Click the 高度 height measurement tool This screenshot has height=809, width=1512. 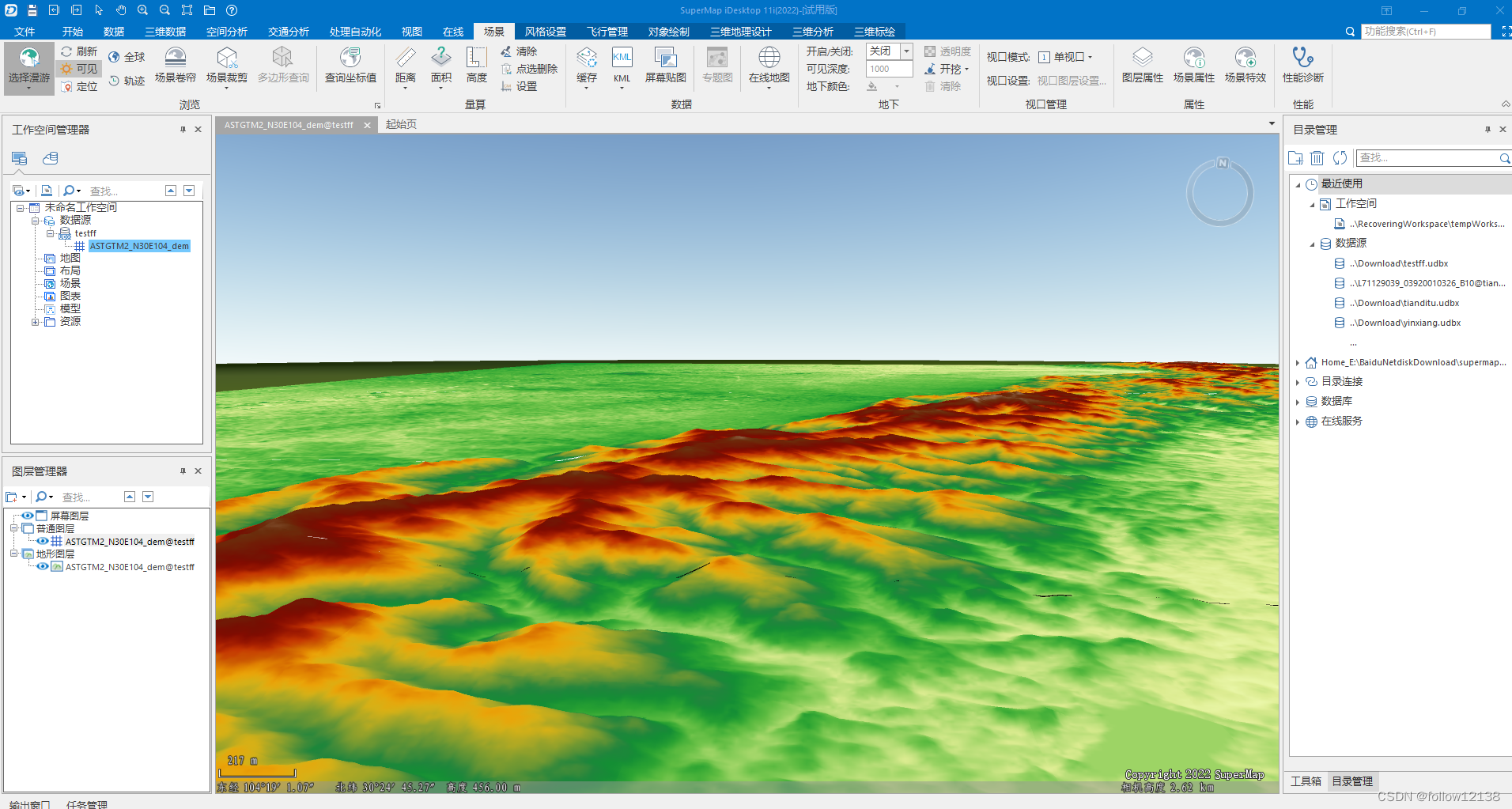pos(476,66)
